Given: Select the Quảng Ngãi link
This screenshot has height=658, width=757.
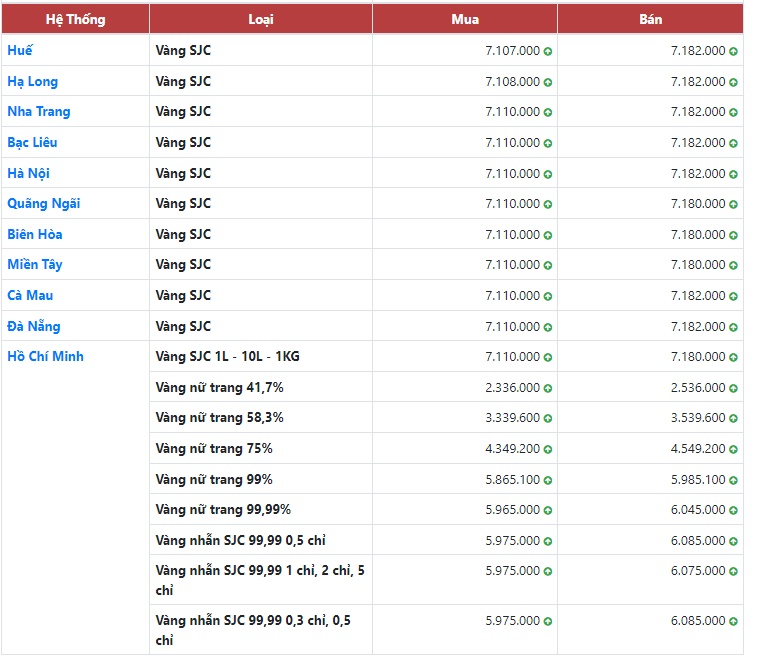Looking at the screenshot, I should (x=43, y=203).
